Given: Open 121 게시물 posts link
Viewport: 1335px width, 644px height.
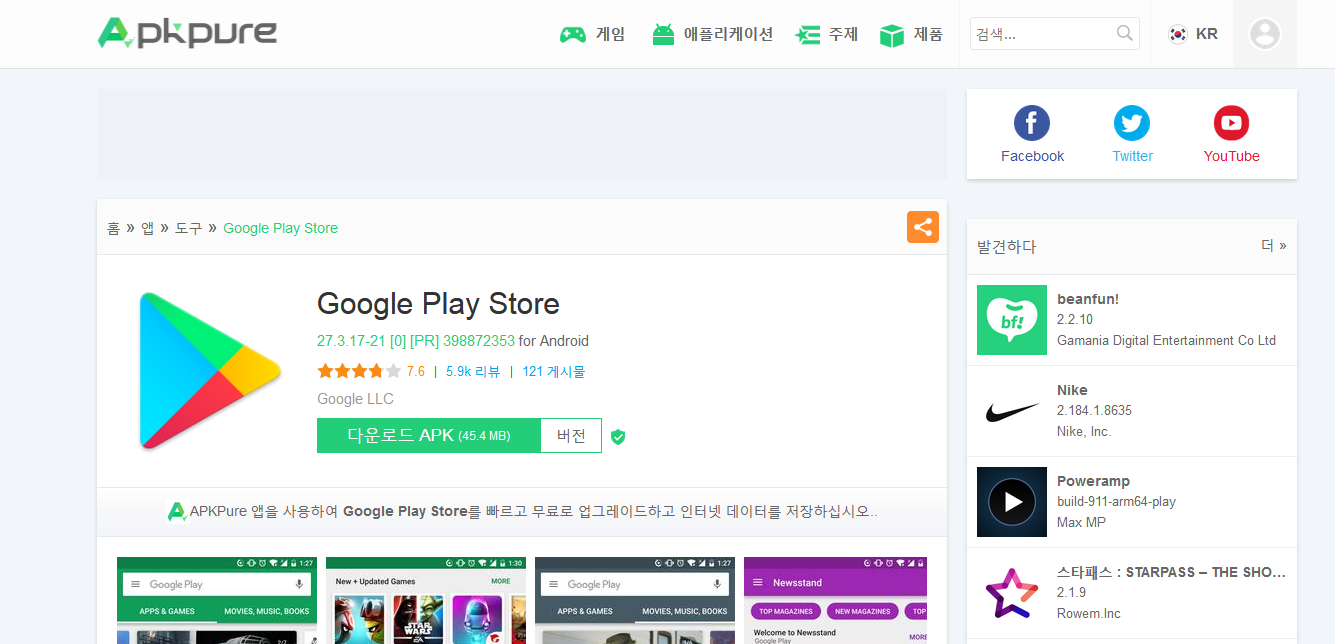Looking at the screenshot, I should pyautogui.click(x=554, y=371).
